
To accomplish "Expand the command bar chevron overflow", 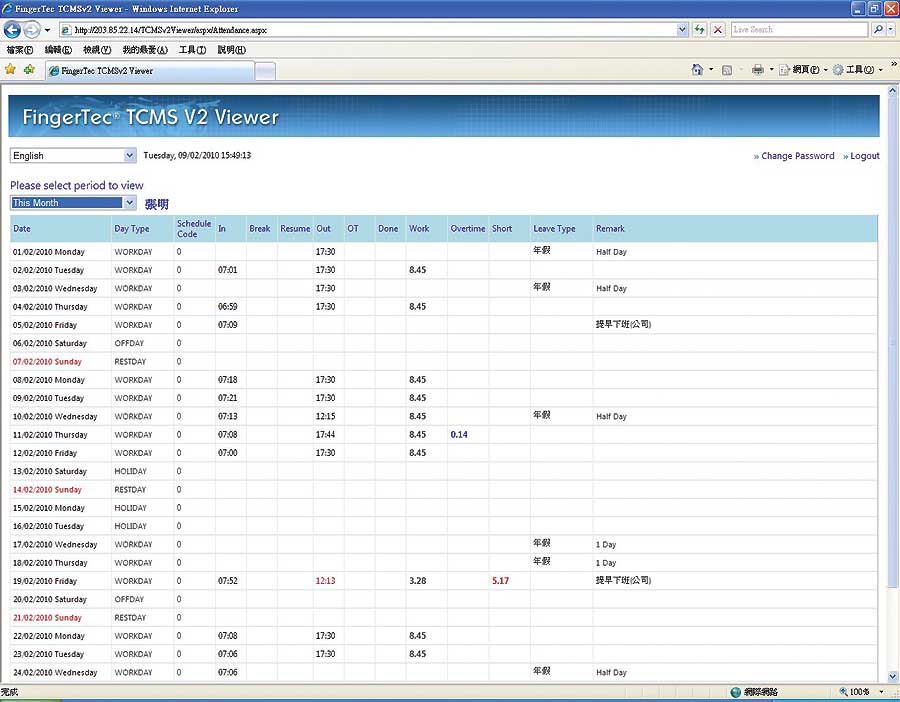I will [x=894, y=63].
